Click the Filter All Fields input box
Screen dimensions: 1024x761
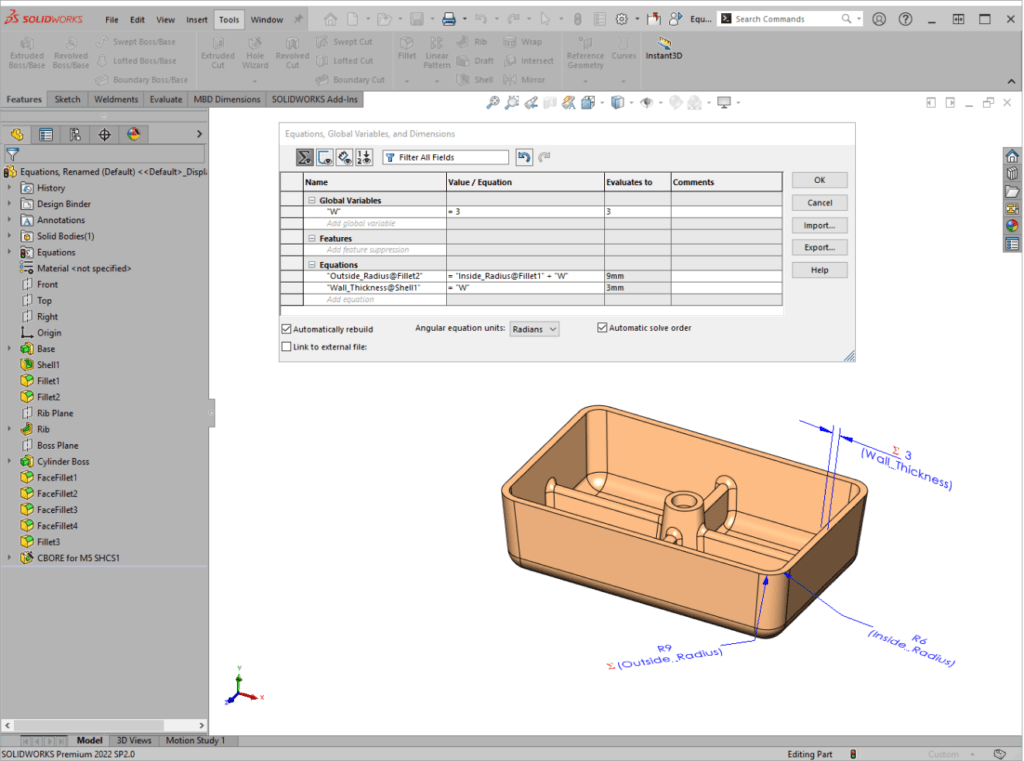(x=451, y=157)
